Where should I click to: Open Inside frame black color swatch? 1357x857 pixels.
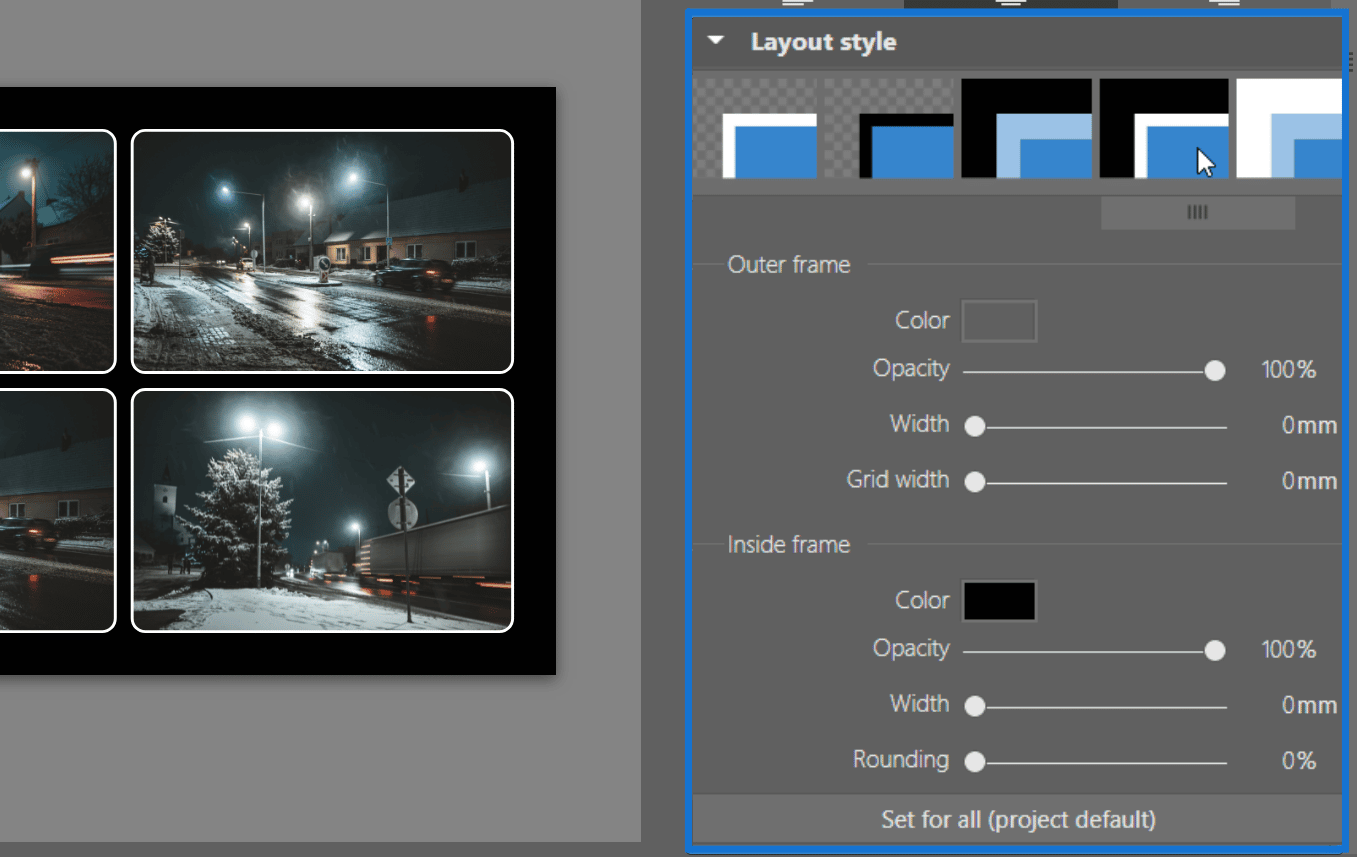(x=999, y=601)
